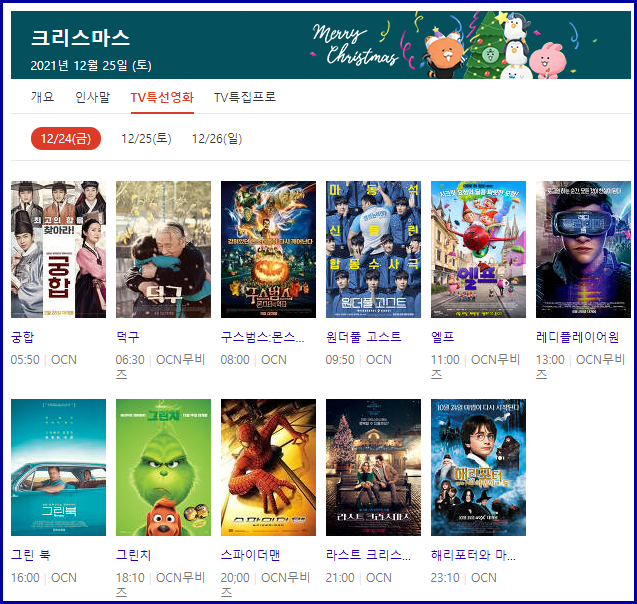
Task: Click the 구스범스:몬스... title link
Action: coord(262,337)
